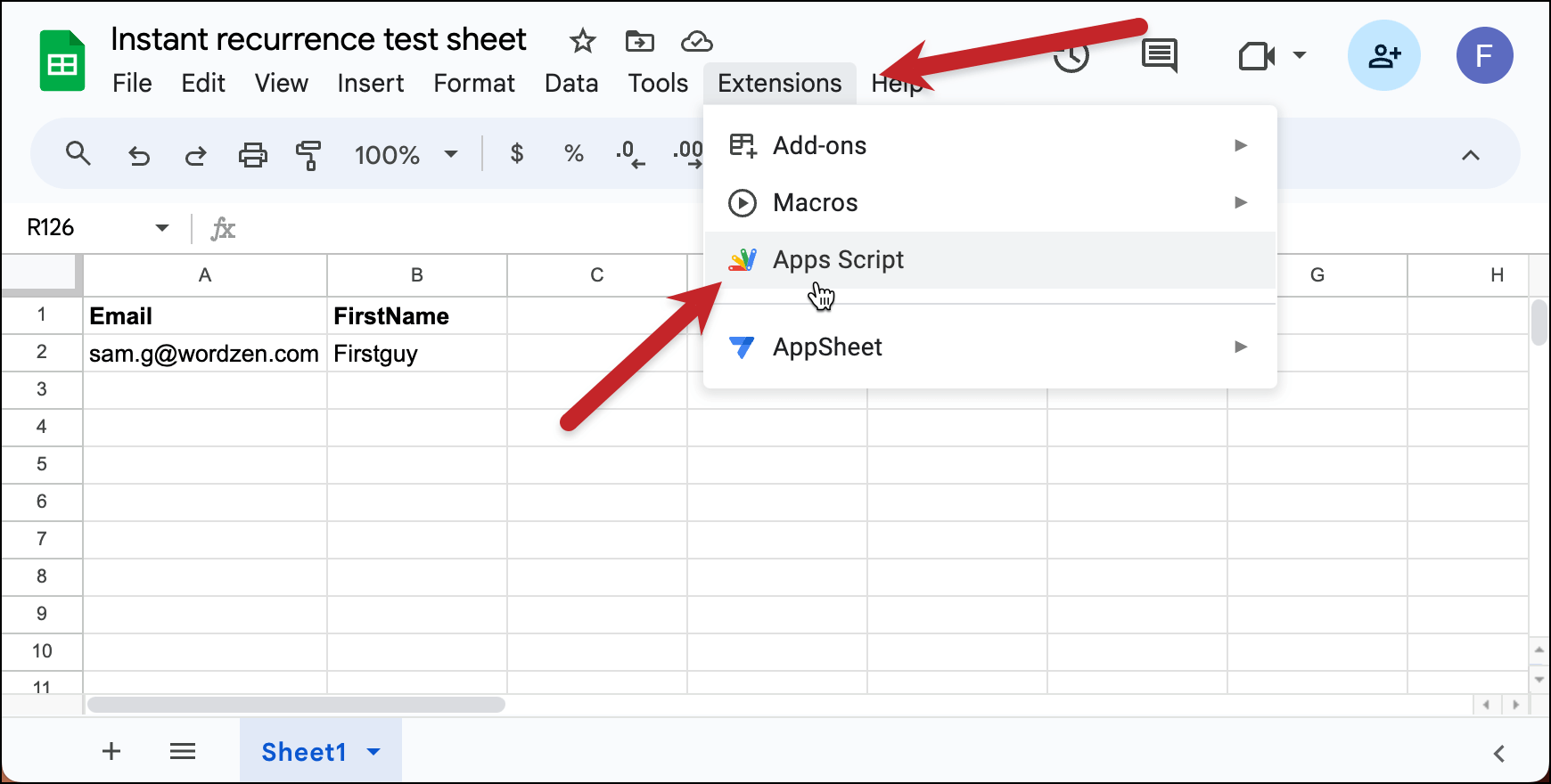Decrease decimal places
This screenshot has height=784, width=1551.
[x=630, y=154]
